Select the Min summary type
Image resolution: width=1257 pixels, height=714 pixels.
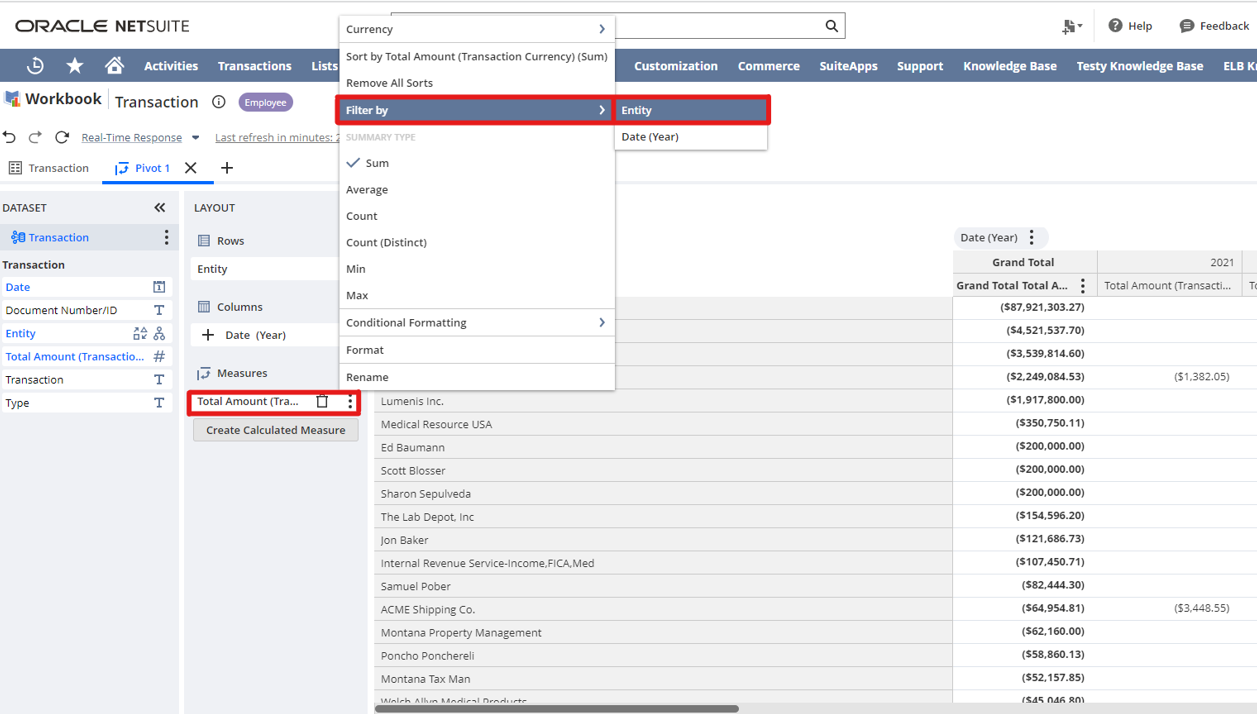pyautogui.click(x=476, y=269)
